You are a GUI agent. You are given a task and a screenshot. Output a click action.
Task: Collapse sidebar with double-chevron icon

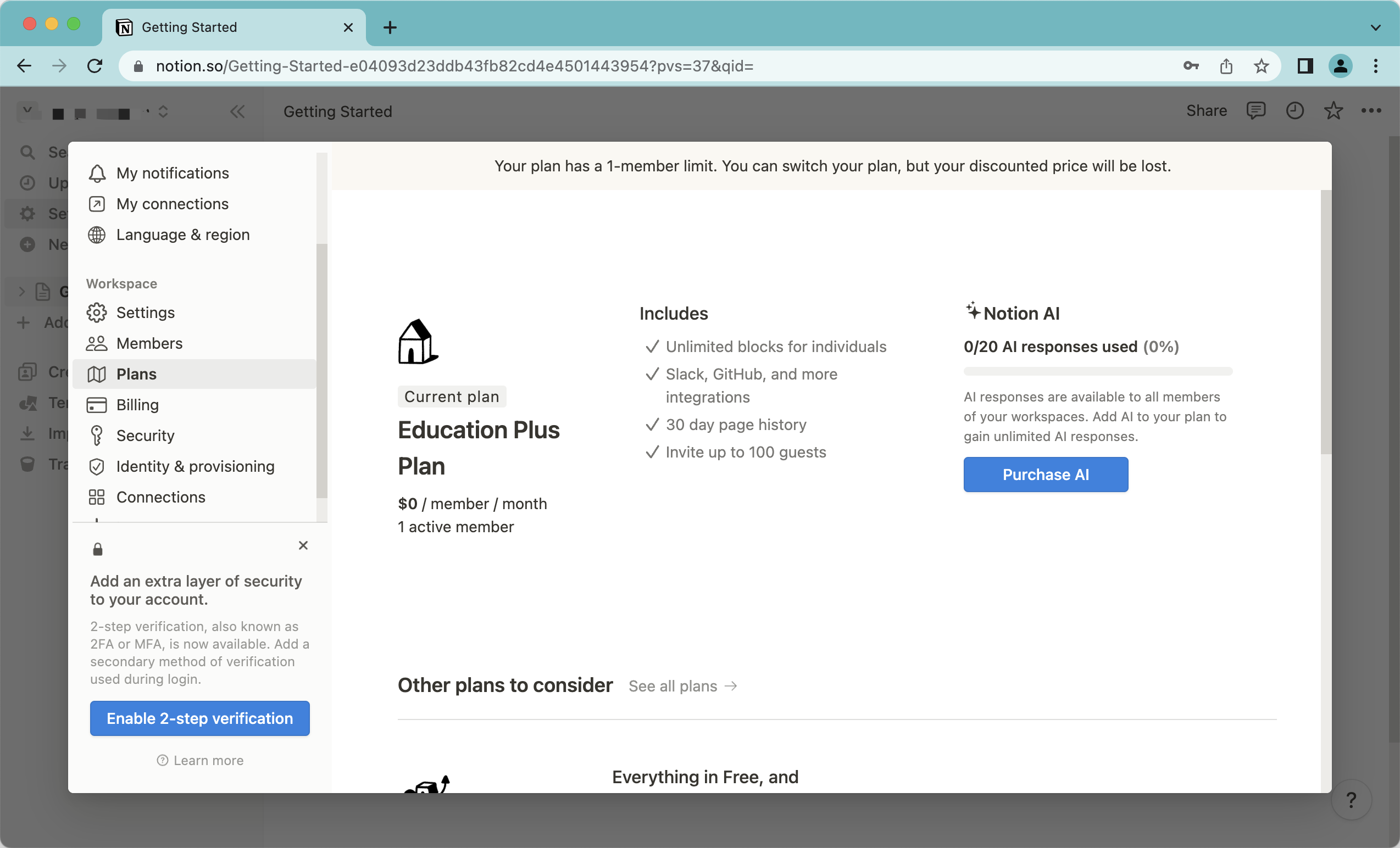(237, 111)
